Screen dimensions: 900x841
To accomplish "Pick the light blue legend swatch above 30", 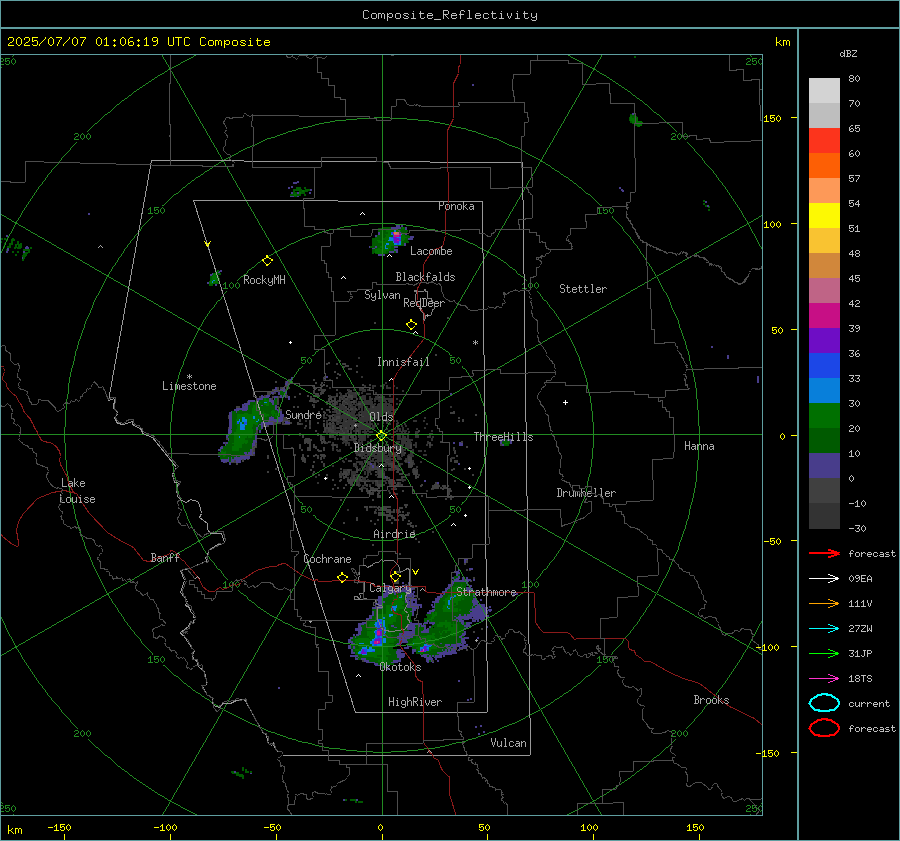I will pos(824,390).
